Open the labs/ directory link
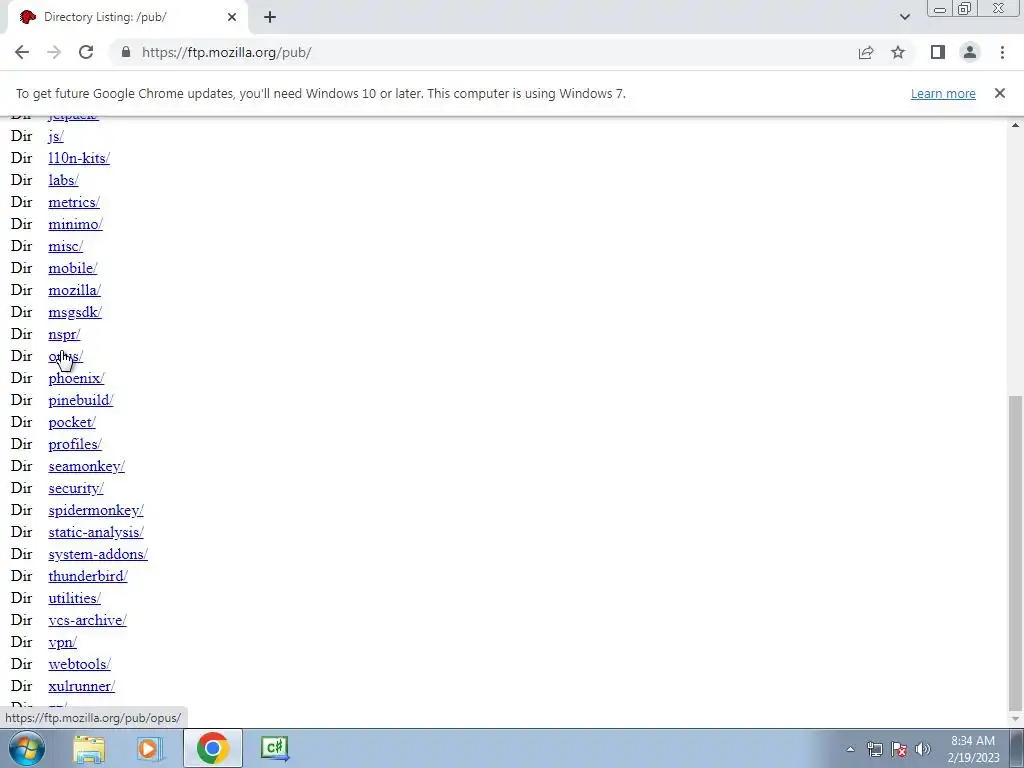Image resolution: width=1024 pixels, height=768 pixels. [63, 180]
